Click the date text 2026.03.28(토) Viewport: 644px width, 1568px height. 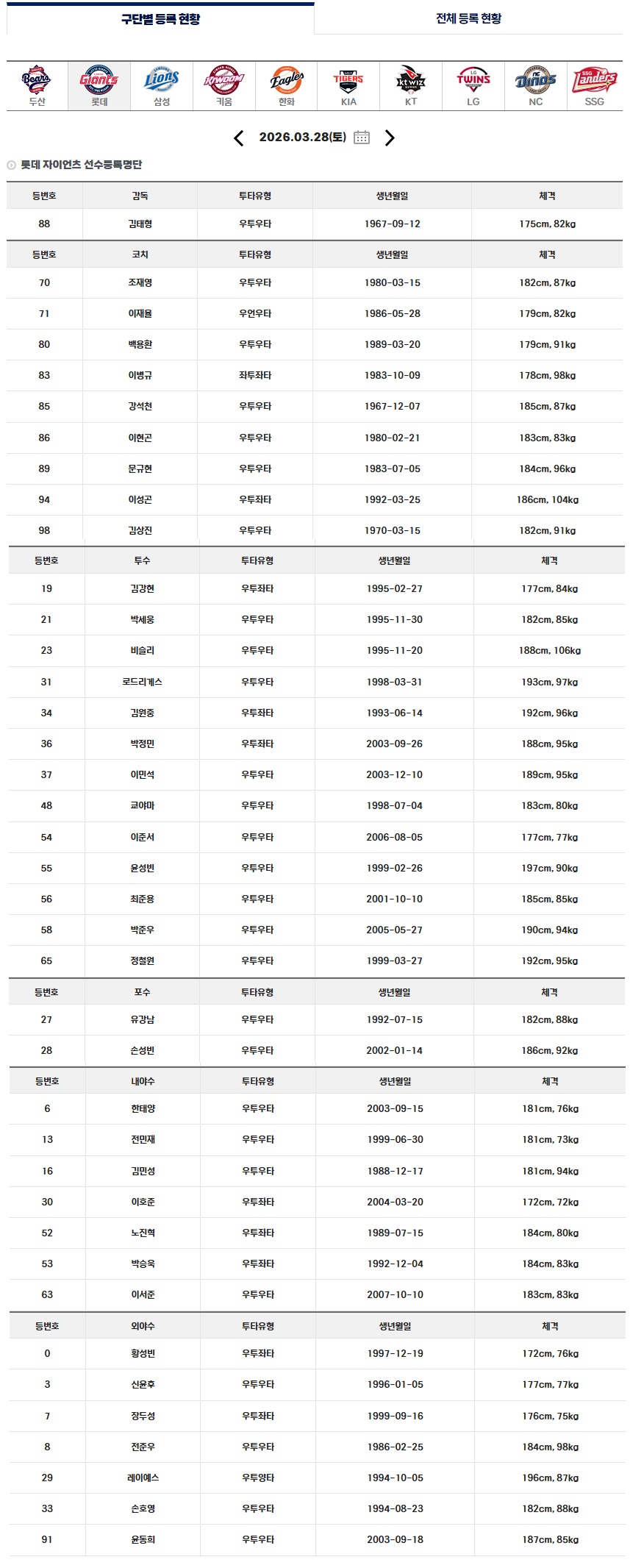[x=302, y=138]
